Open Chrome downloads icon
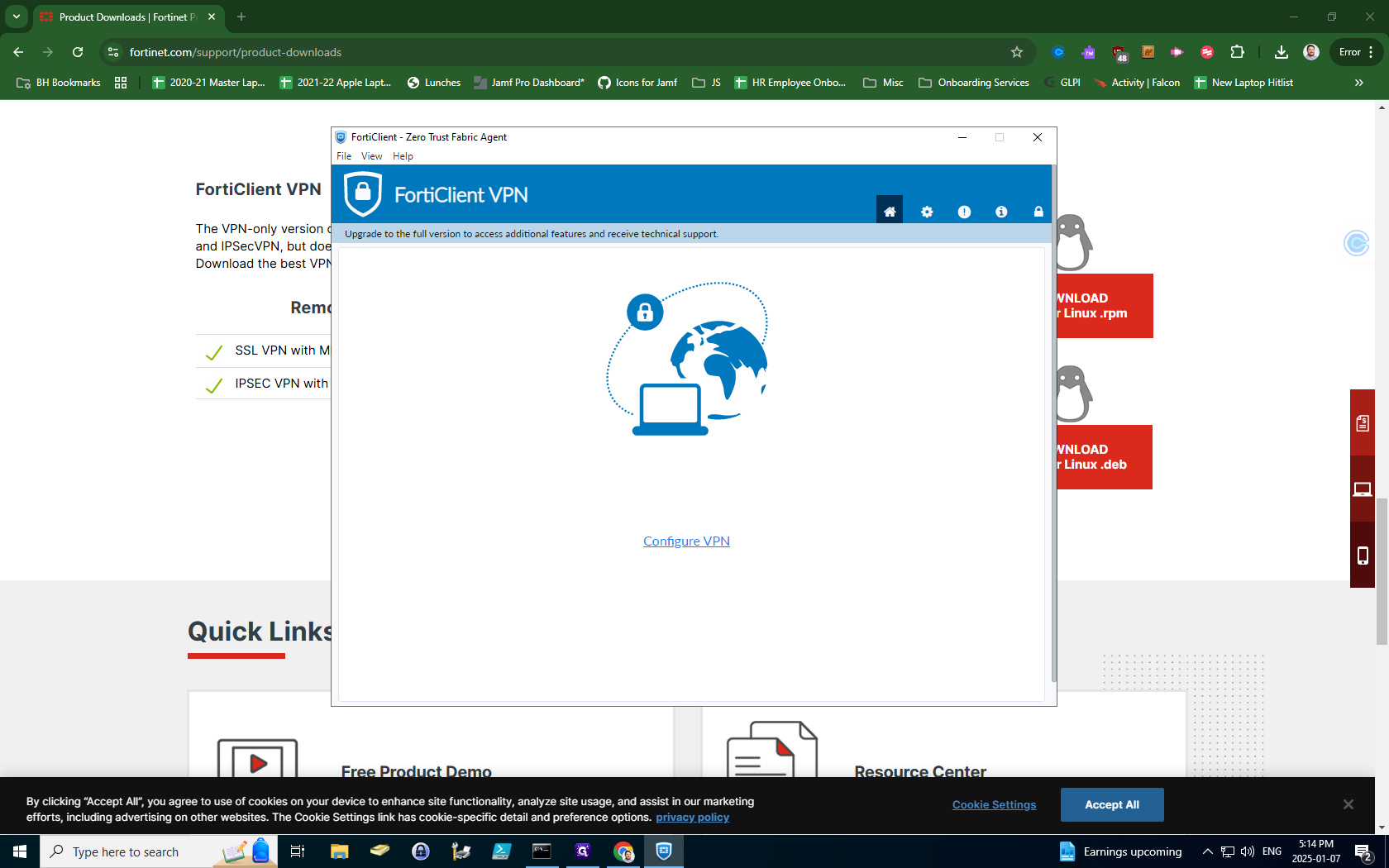 tap(1281, 52)
